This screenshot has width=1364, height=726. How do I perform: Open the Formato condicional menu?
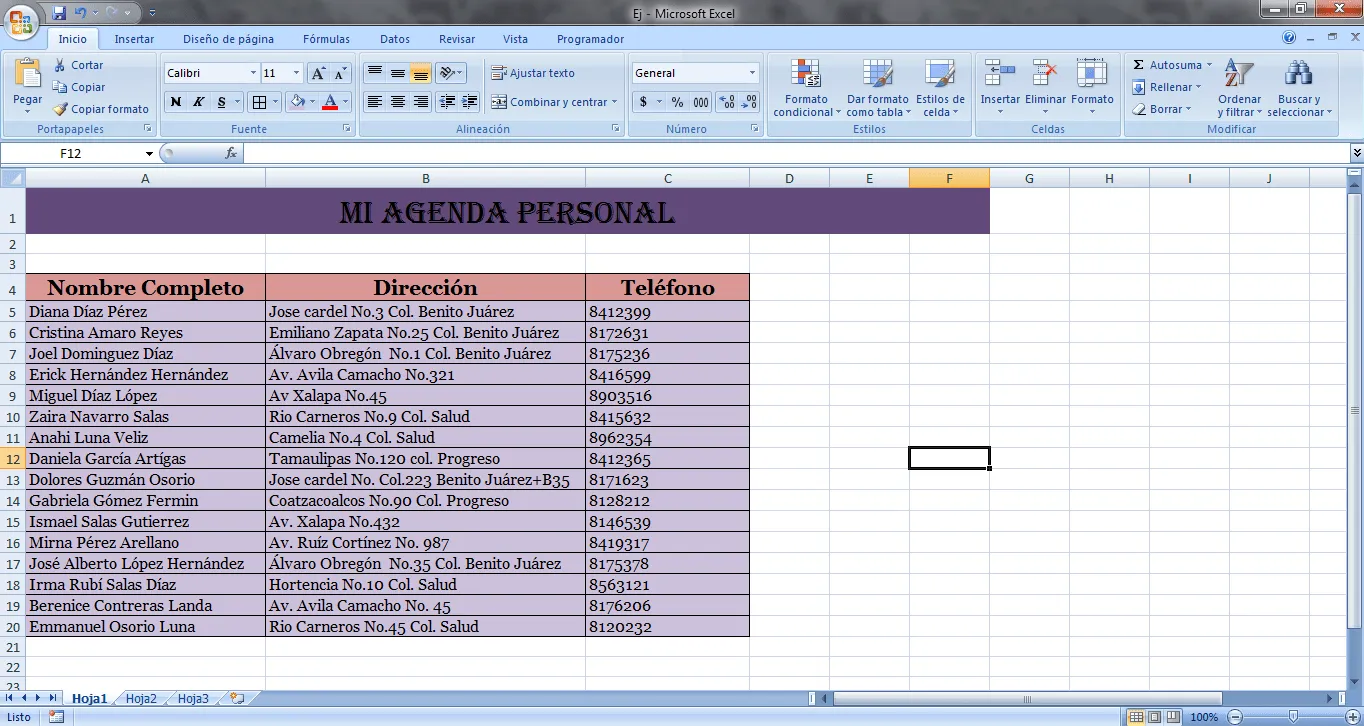pos(806,88)
